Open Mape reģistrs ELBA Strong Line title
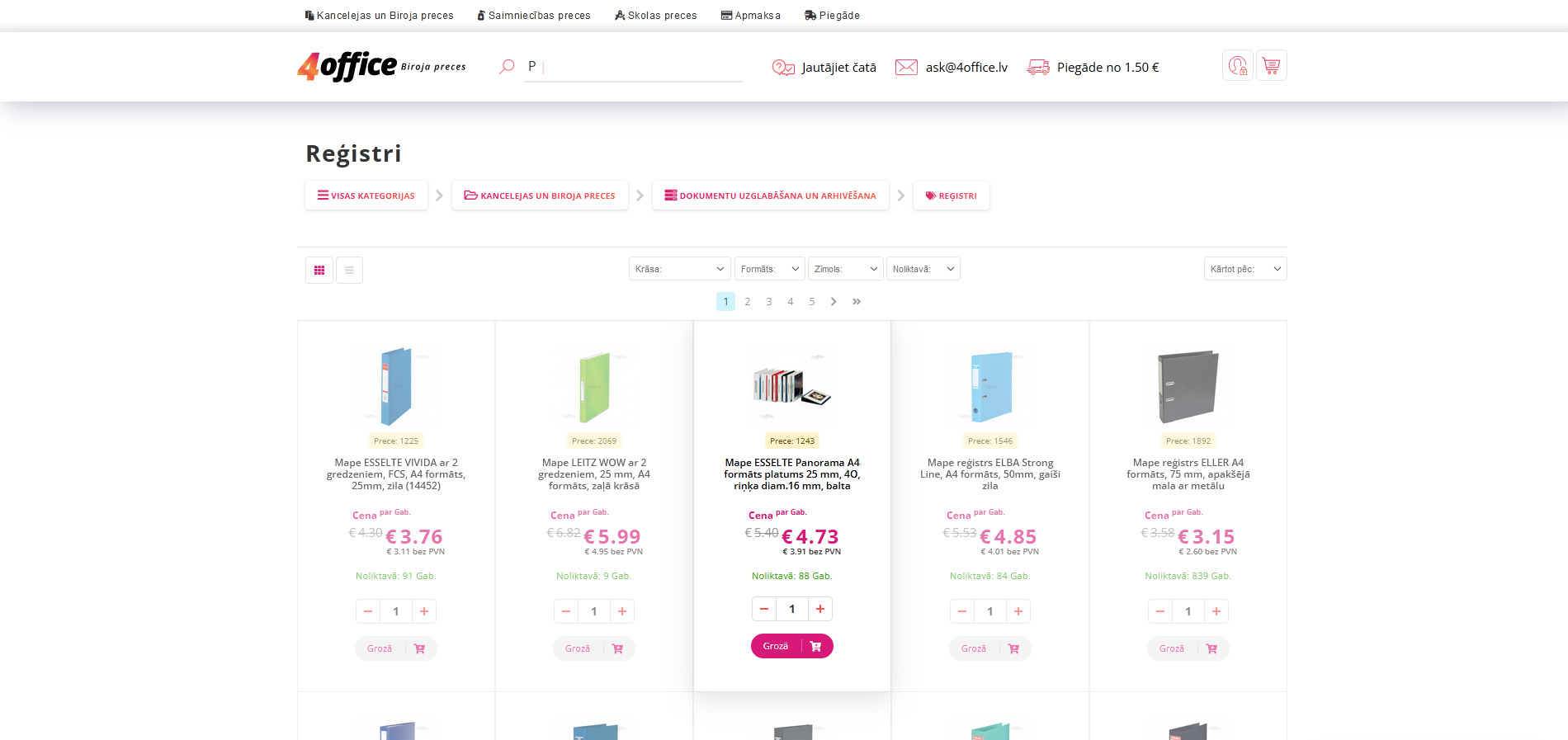The width and height of the screenshot is (1568, 740). click(x=990, y=474)
